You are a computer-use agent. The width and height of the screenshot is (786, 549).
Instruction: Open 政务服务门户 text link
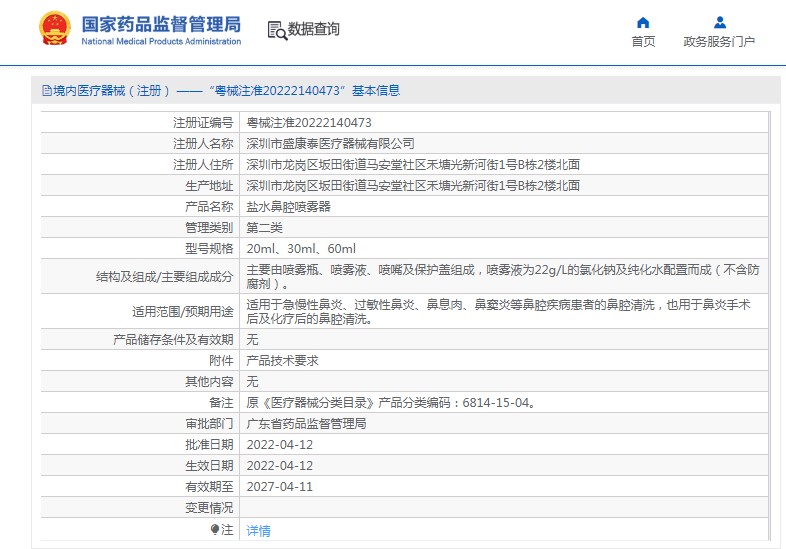[x=719, y=42]
